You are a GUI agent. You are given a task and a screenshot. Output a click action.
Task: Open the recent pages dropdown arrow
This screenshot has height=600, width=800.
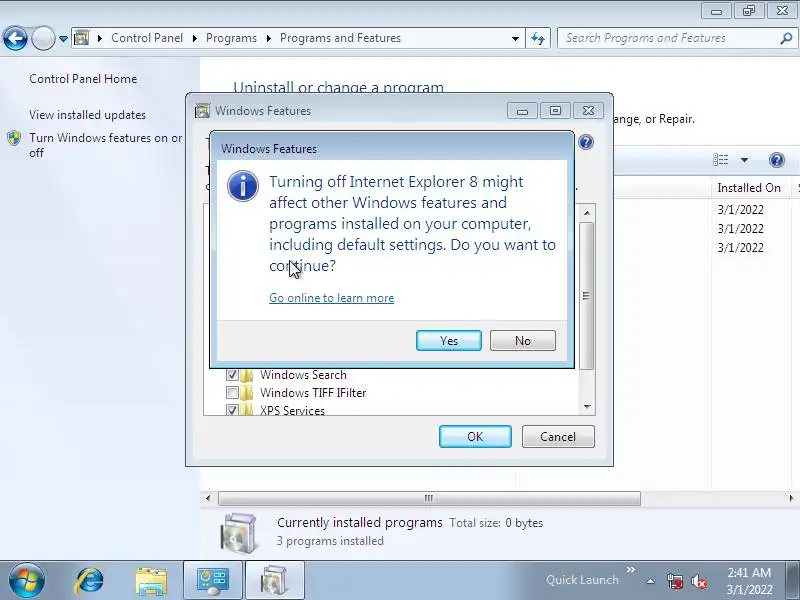tap(63, 39)
